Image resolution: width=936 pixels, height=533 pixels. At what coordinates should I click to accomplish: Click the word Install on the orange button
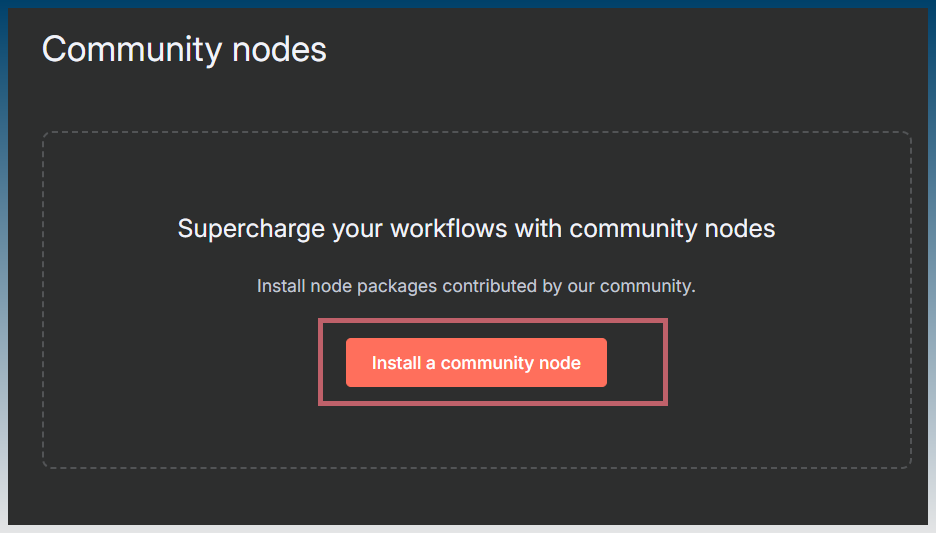[x=396, y=363]
